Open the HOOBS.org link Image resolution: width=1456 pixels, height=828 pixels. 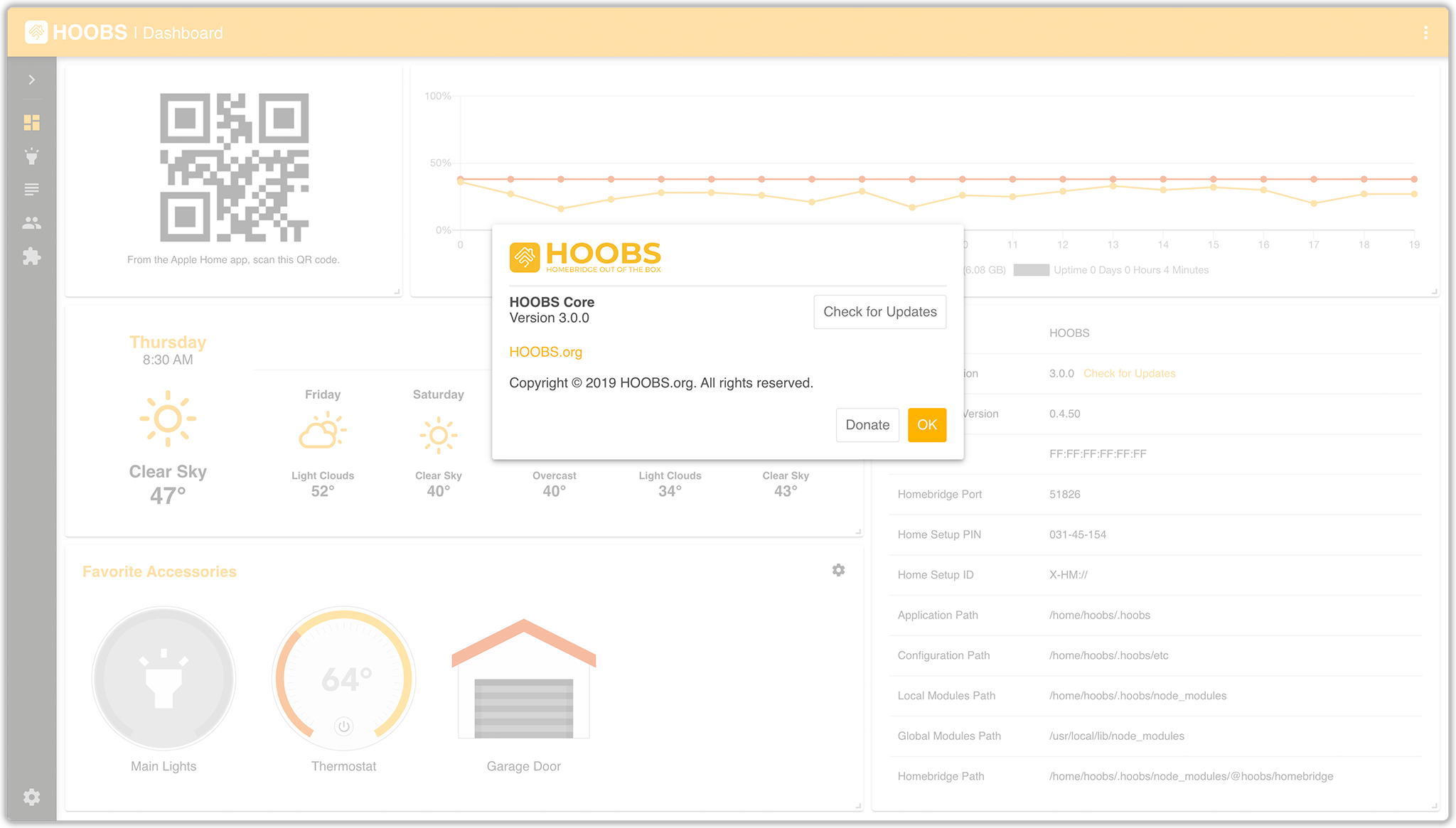(545, 352)
